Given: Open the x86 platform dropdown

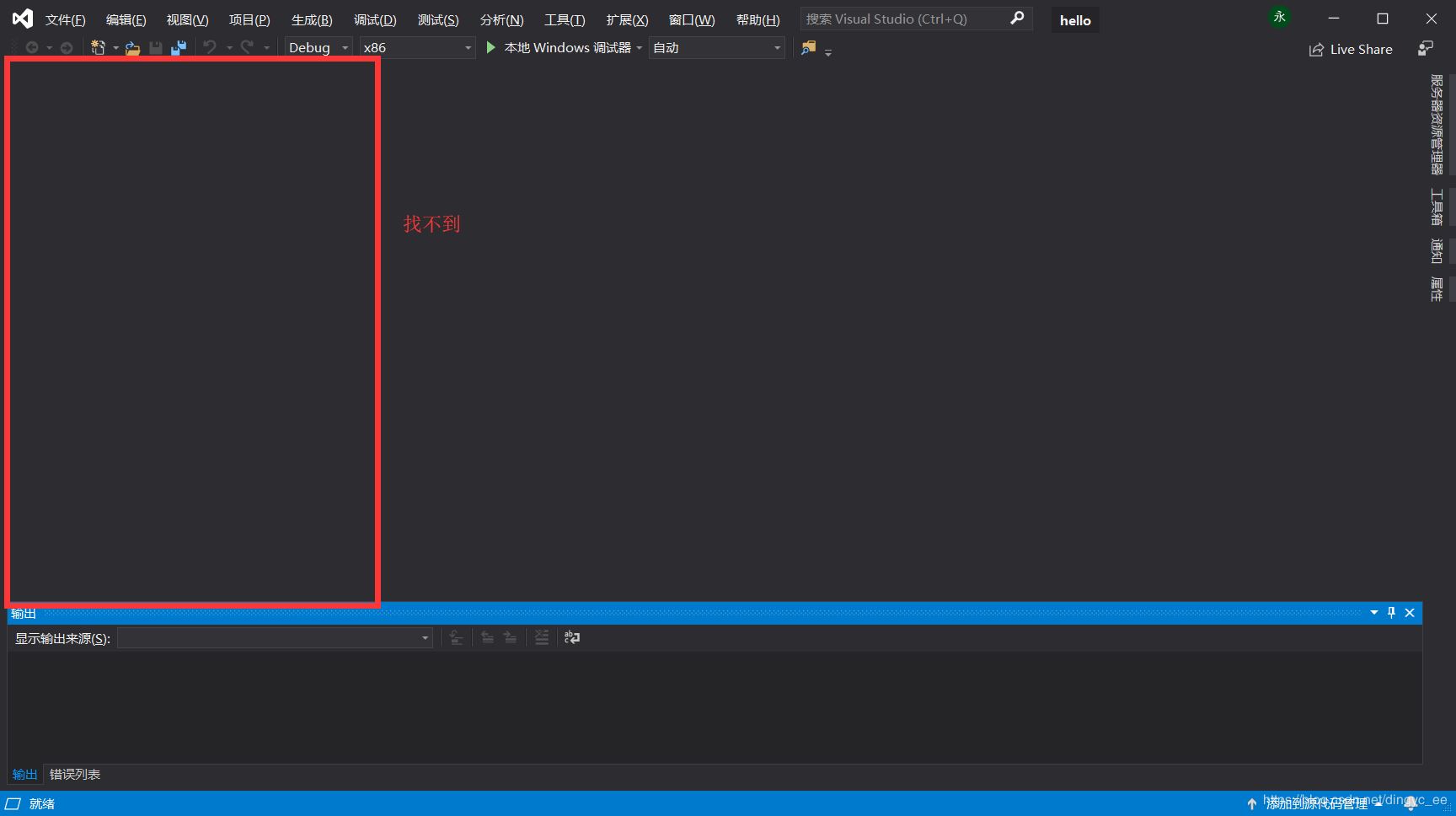Looking at the screenshot, I should 417,48.
